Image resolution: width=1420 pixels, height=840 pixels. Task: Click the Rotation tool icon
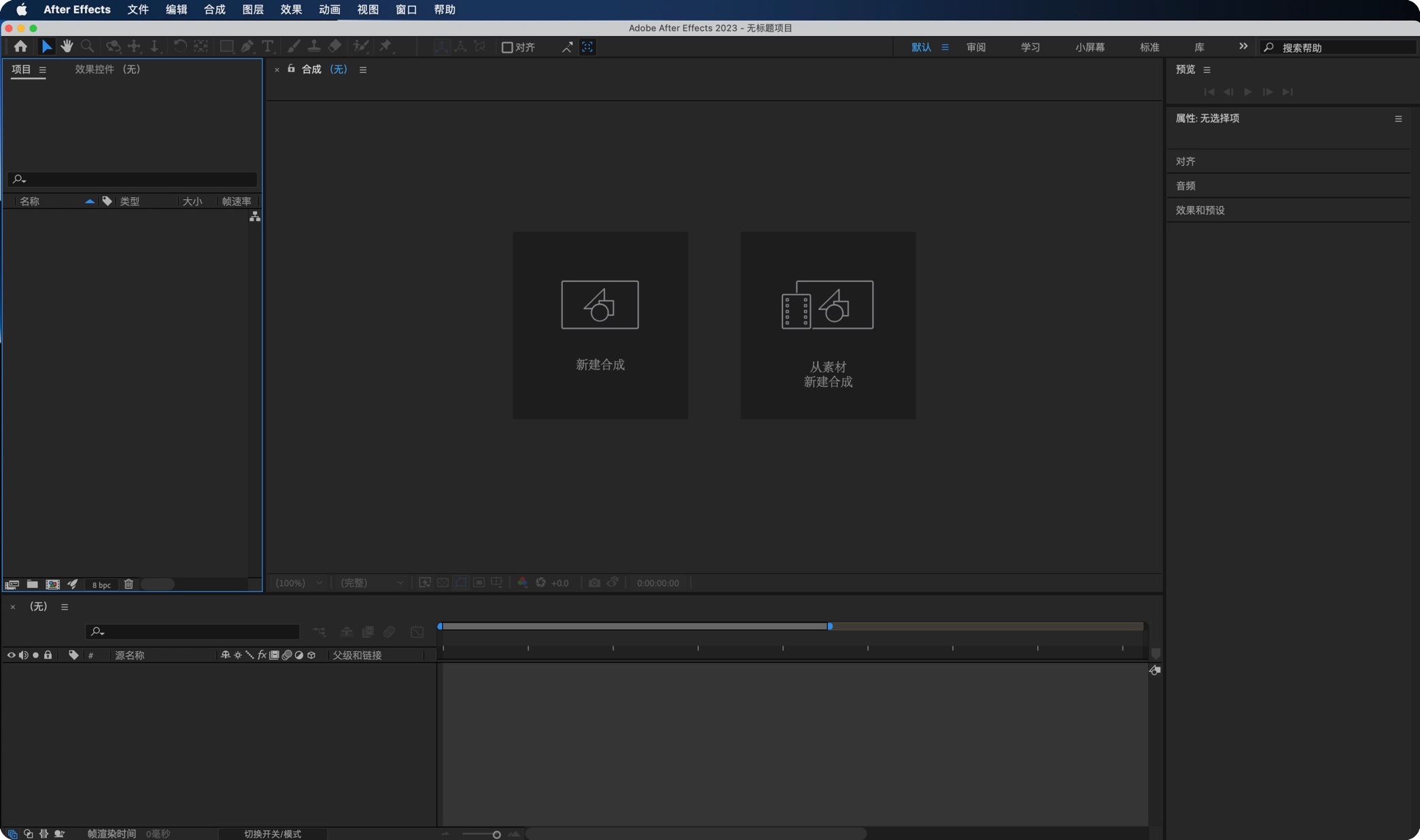coord(178,47)
